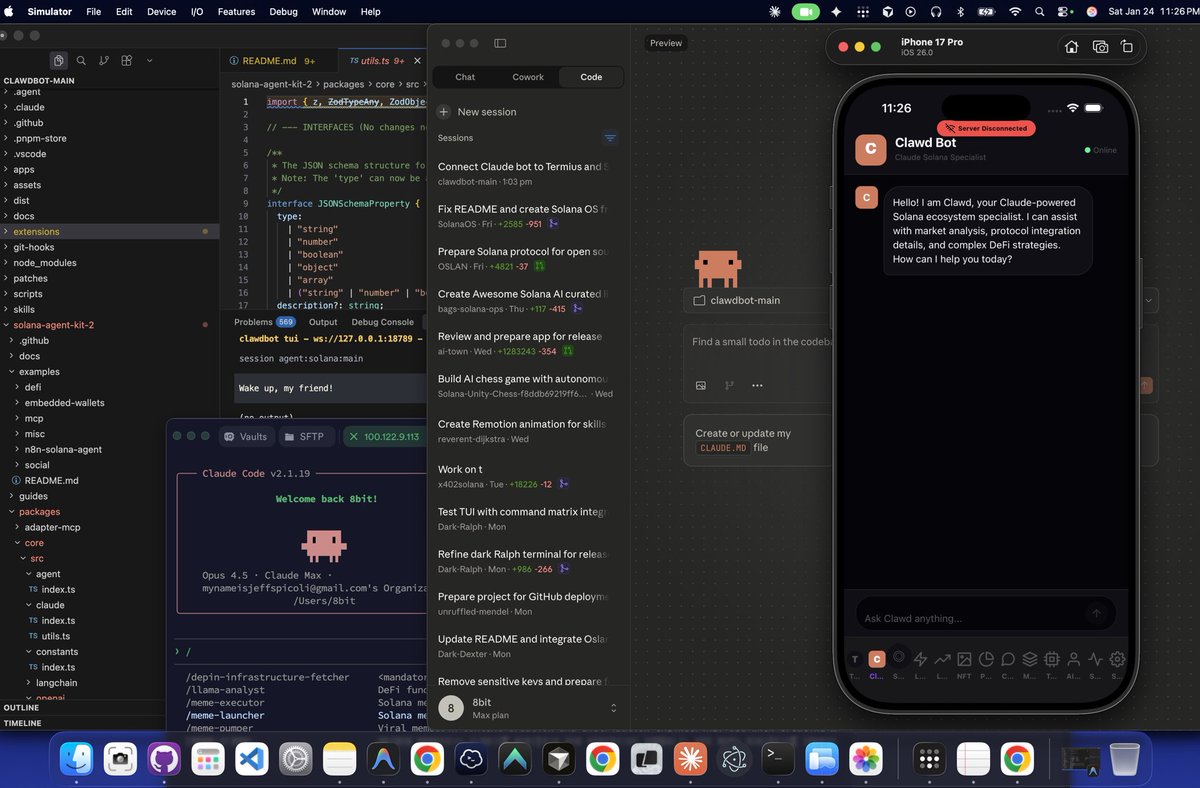Open the Claude app in the Dock

(690, 760)
